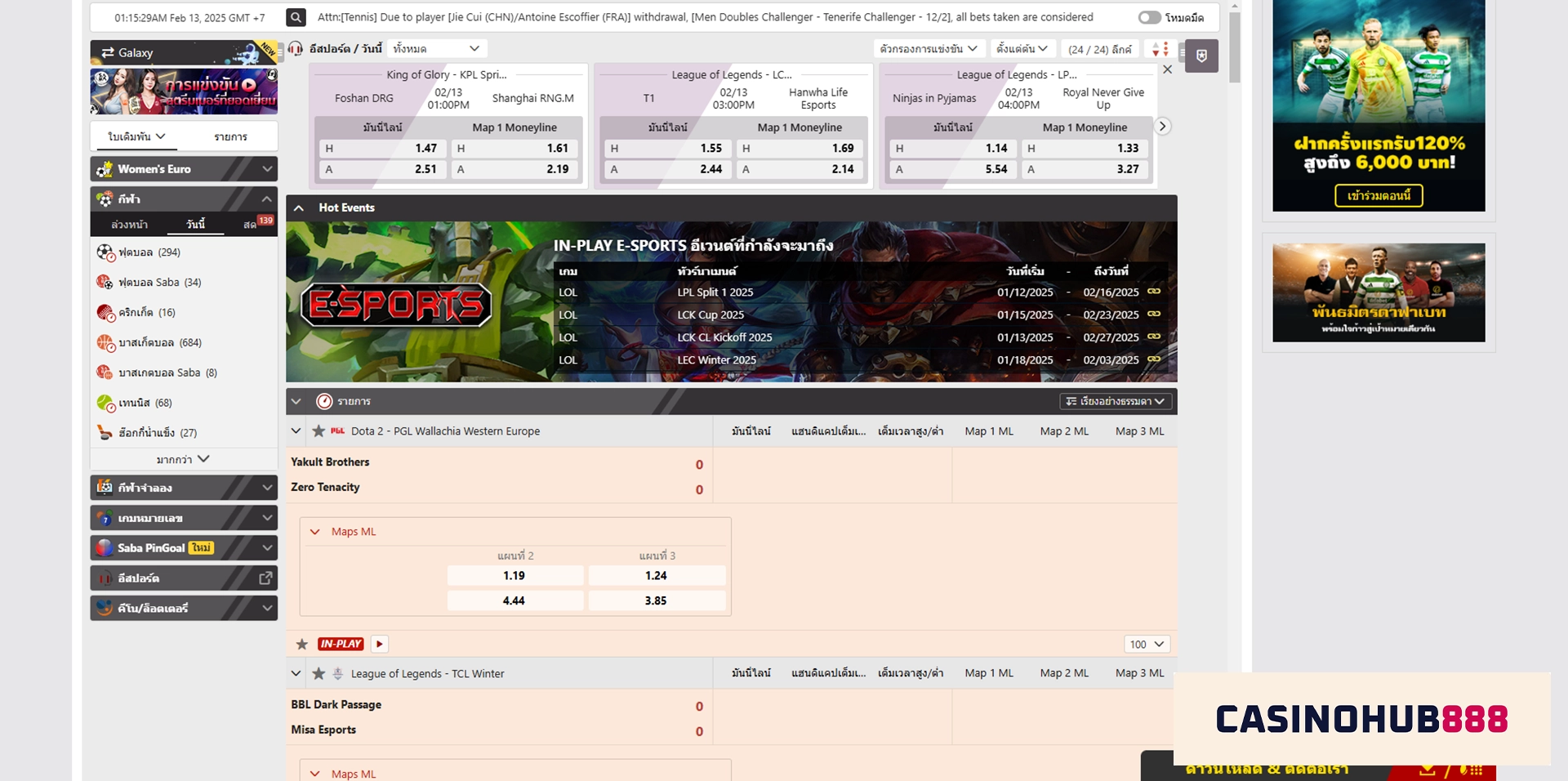Open the ตัวกรองการแข่งขัน filter dropdown

pos(929,49)
